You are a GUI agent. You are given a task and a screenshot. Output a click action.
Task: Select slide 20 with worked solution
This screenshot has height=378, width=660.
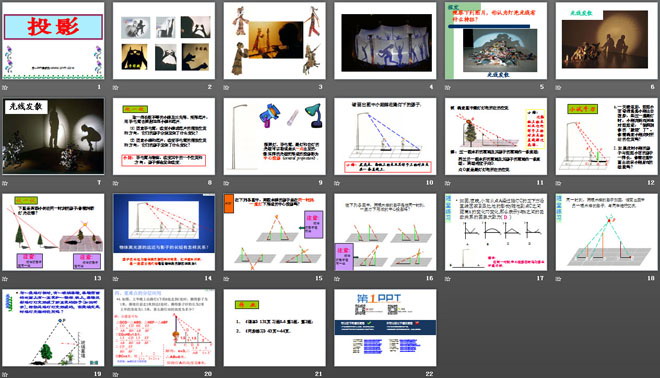[x=164, y=327]
